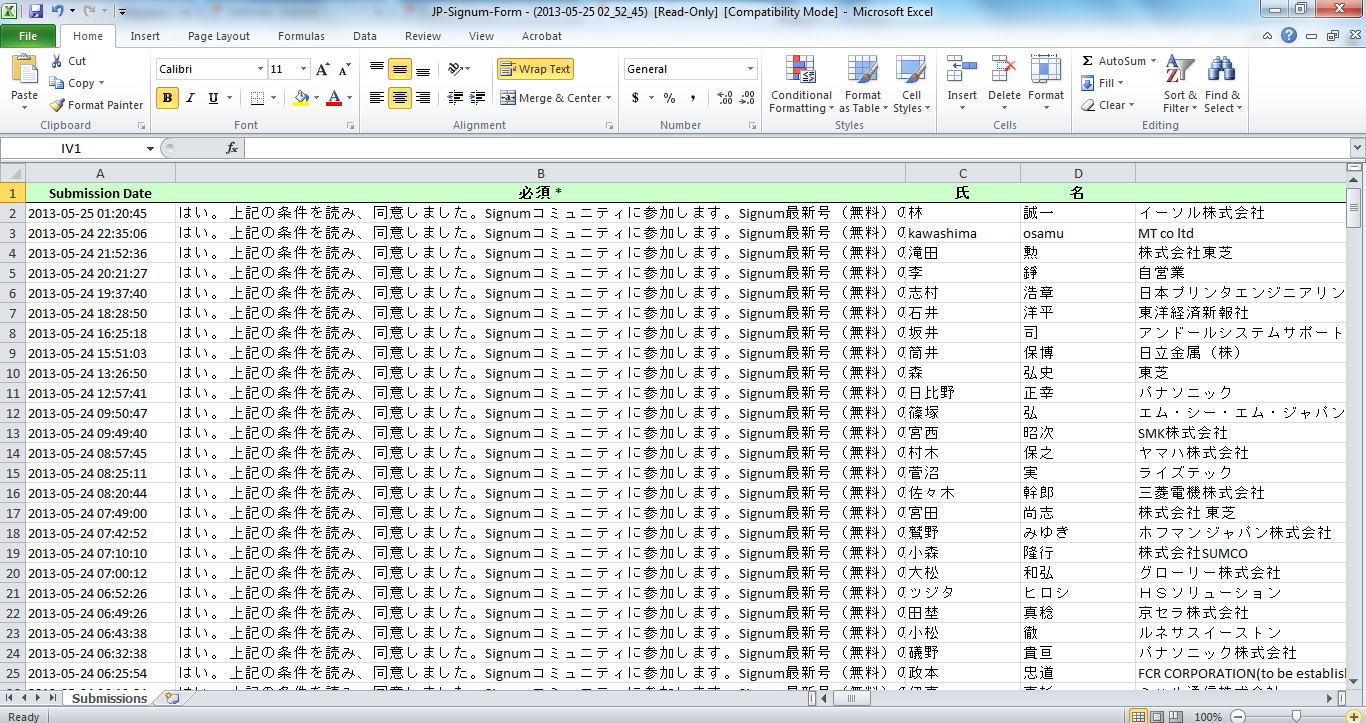Open Cell Styles gallery
This screenshot has width=1366, height=723.
910,85
